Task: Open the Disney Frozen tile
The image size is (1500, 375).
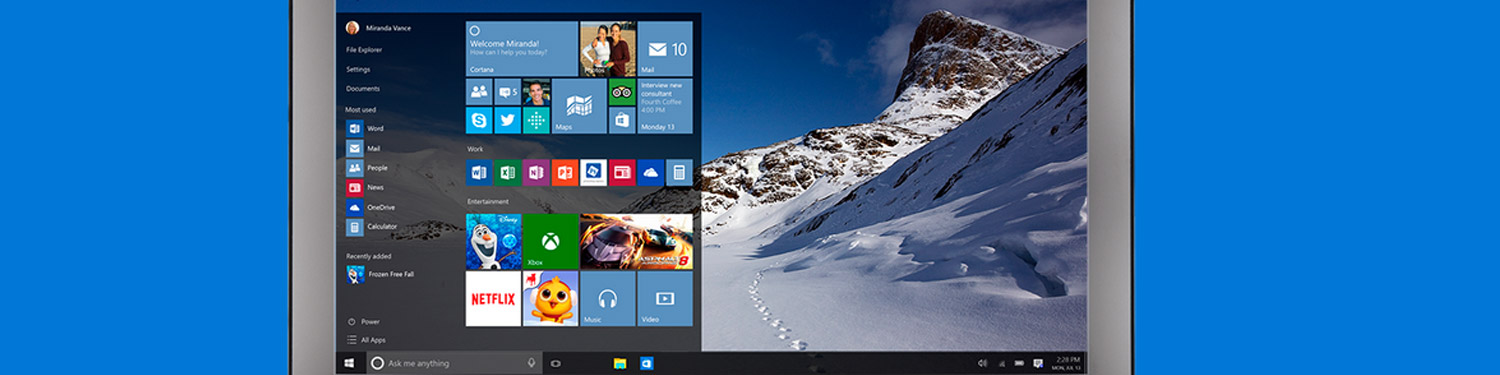Action: [x=493, y=241]
